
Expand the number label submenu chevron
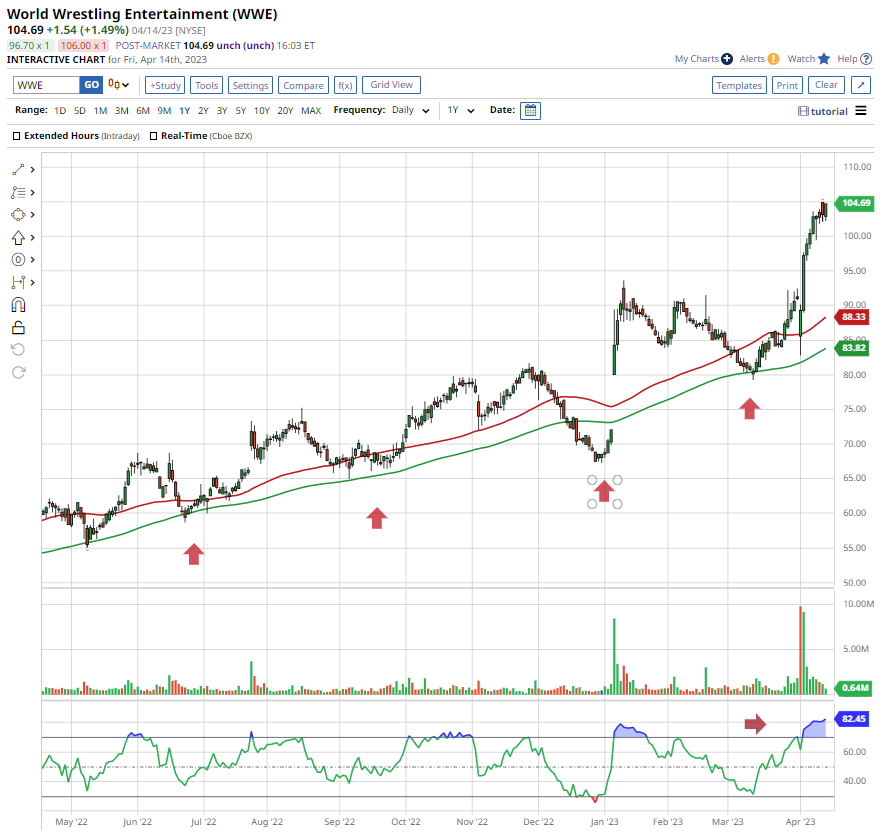tap(32, 260)
